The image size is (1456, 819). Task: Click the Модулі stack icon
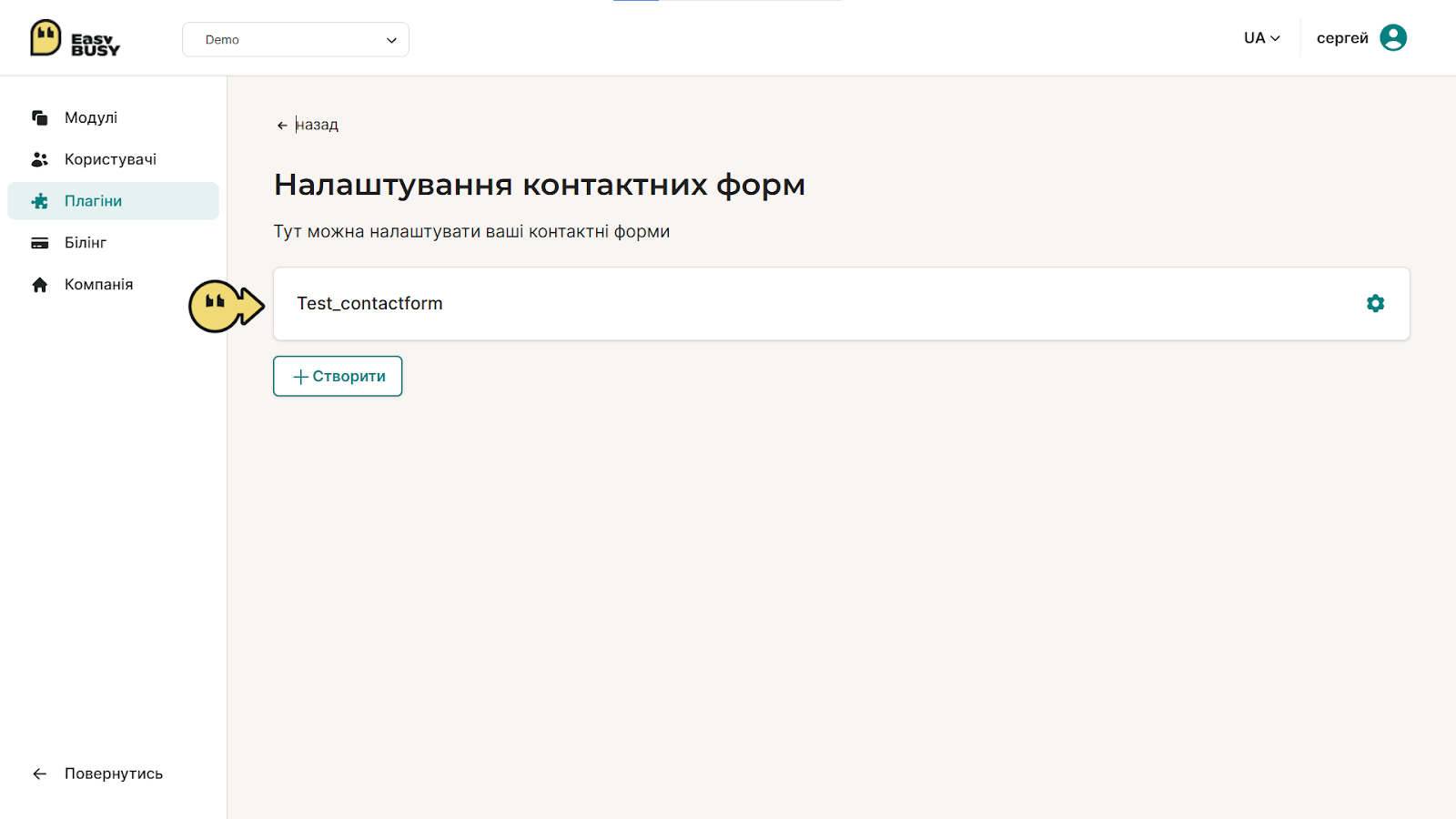[x=40, y=117]
